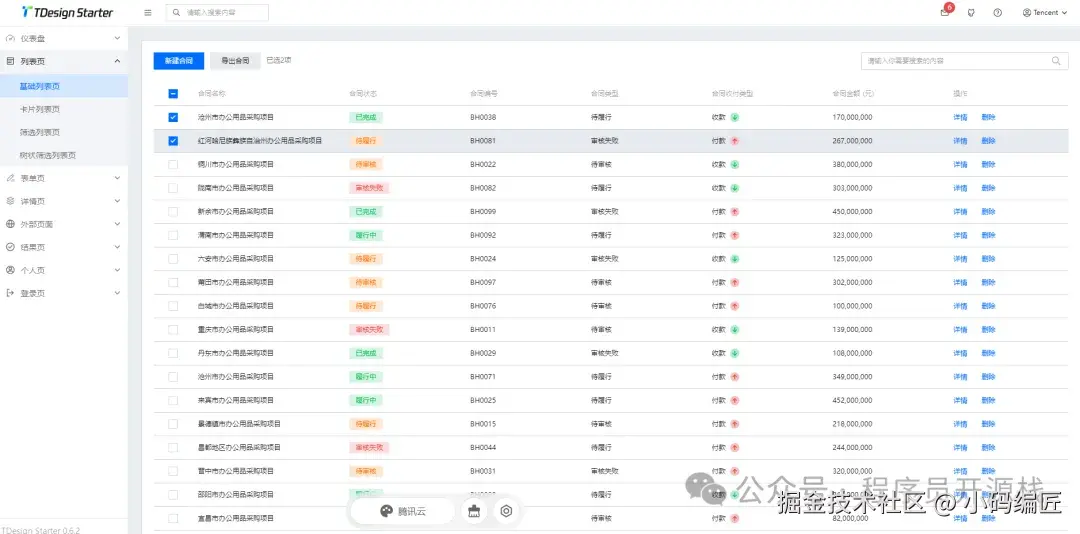
Task: Click contract number BH0071
Action: point(483,376)
